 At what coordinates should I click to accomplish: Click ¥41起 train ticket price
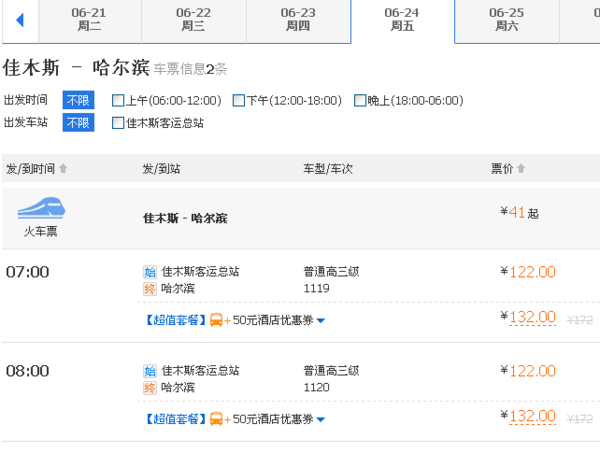(x=520, y=212)
